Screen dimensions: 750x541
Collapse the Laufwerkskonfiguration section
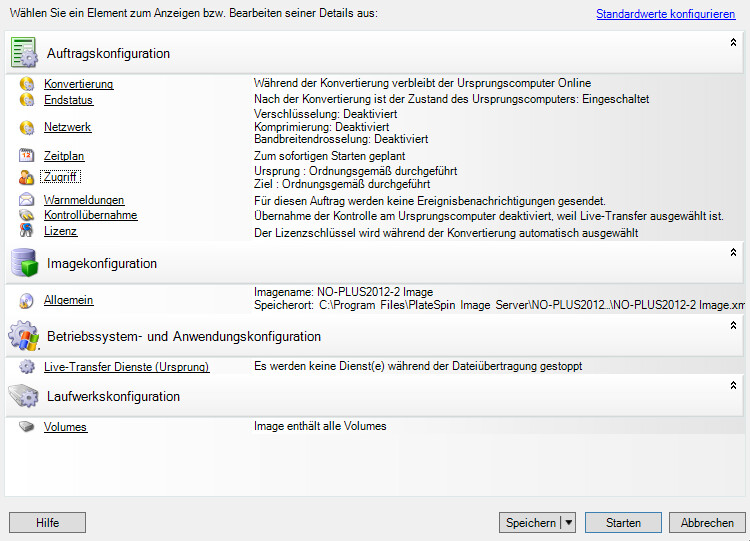click(733, 385)
